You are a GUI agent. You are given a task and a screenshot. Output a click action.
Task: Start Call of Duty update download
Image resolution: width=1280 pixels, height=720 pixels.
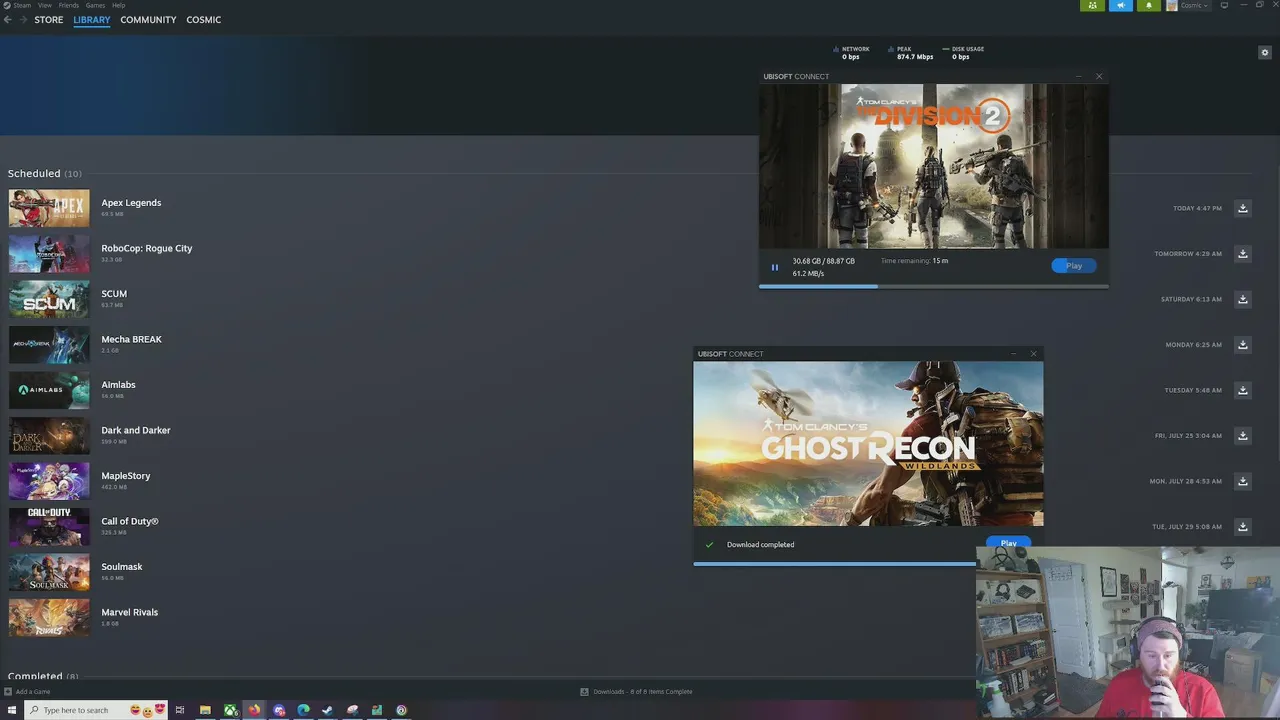point(1243,527)
